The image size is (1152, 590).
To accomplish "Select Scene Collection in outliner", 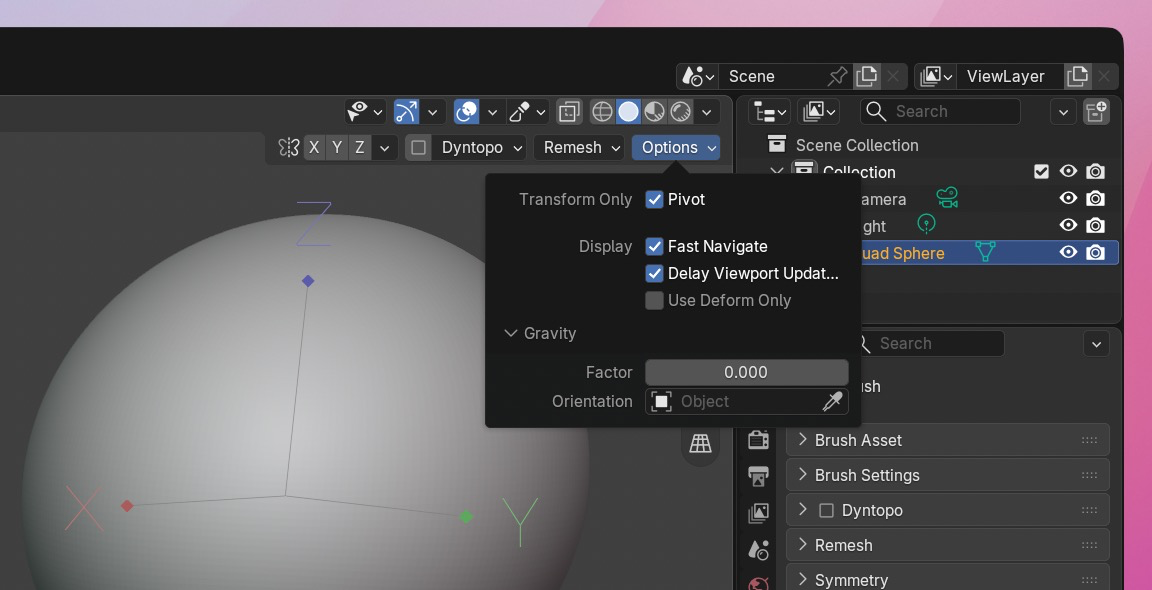I will [857, 145].
